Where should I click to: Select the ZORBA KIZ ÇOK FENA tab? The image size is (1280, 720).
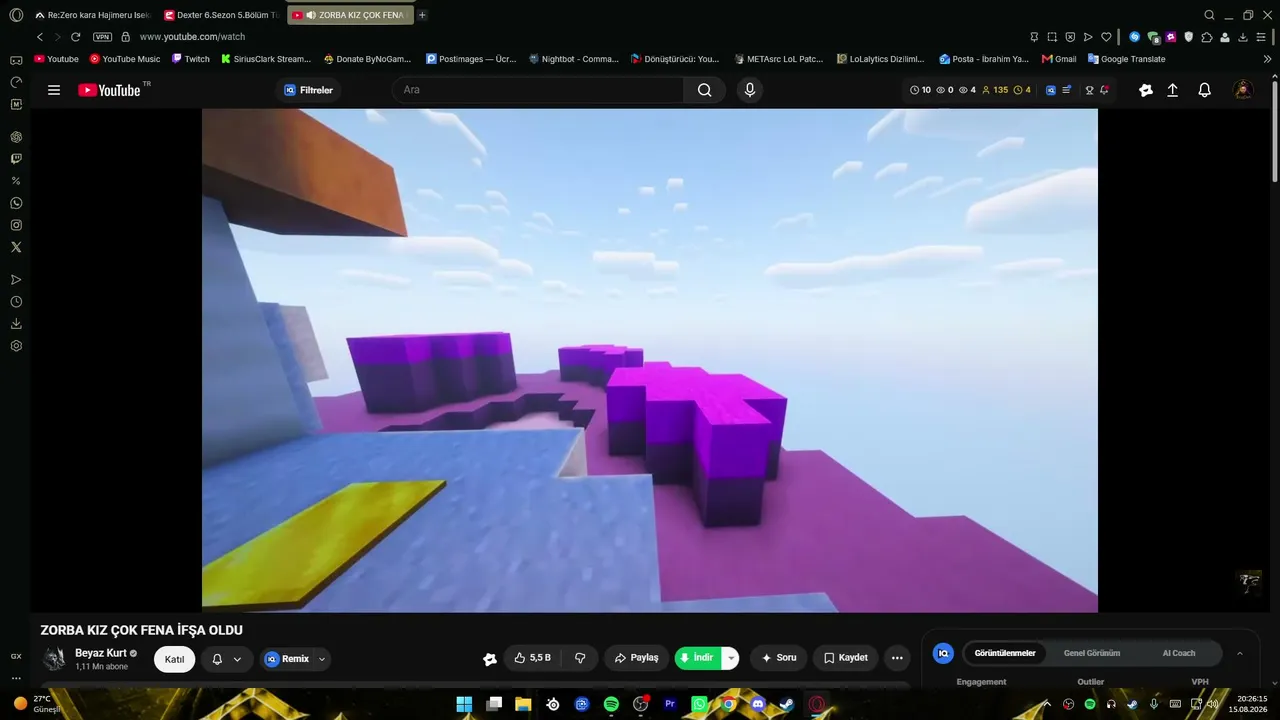(350, 15)
